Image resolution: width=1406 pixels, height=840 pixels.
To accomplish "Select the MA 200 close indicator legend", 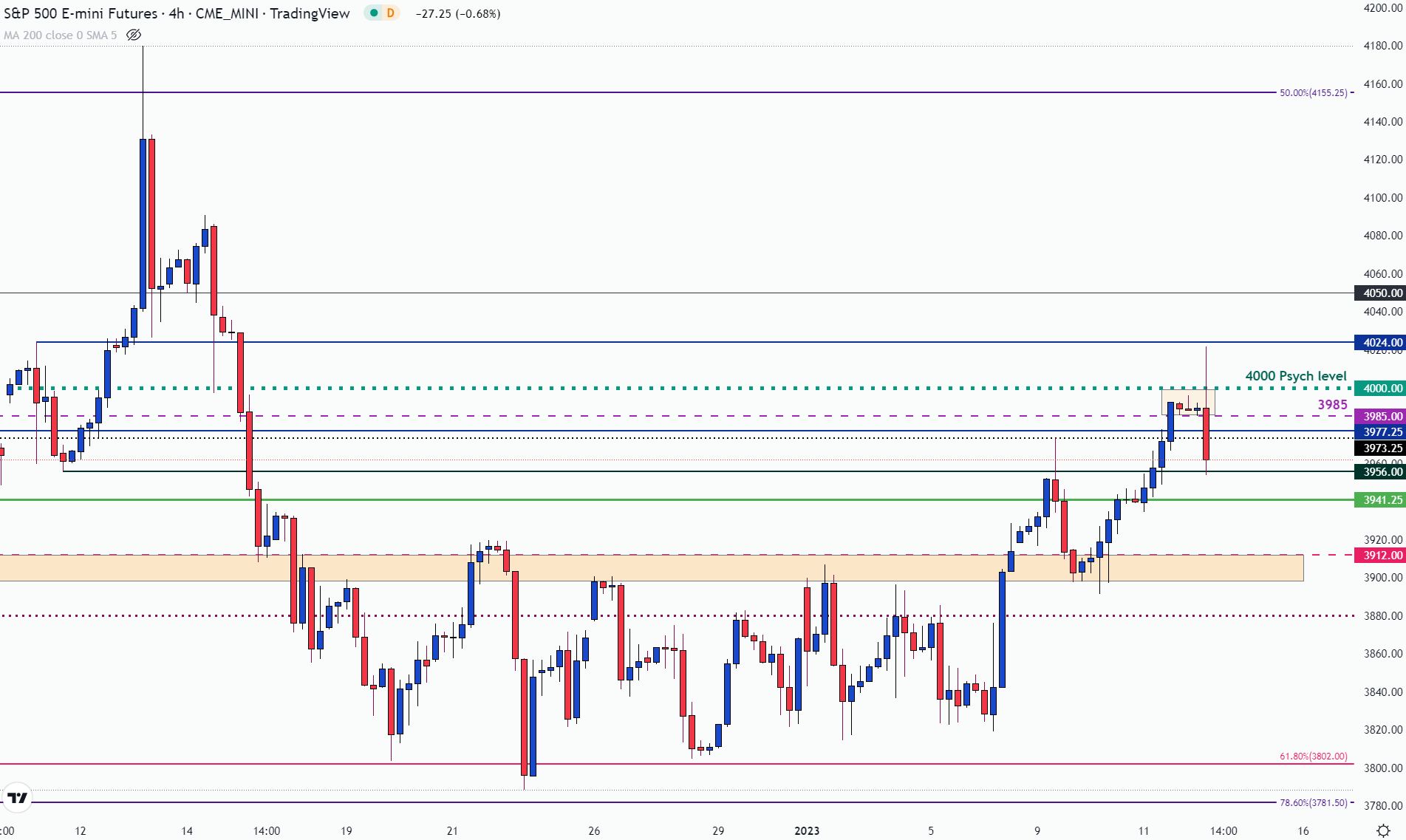I will tap(61, 35).
